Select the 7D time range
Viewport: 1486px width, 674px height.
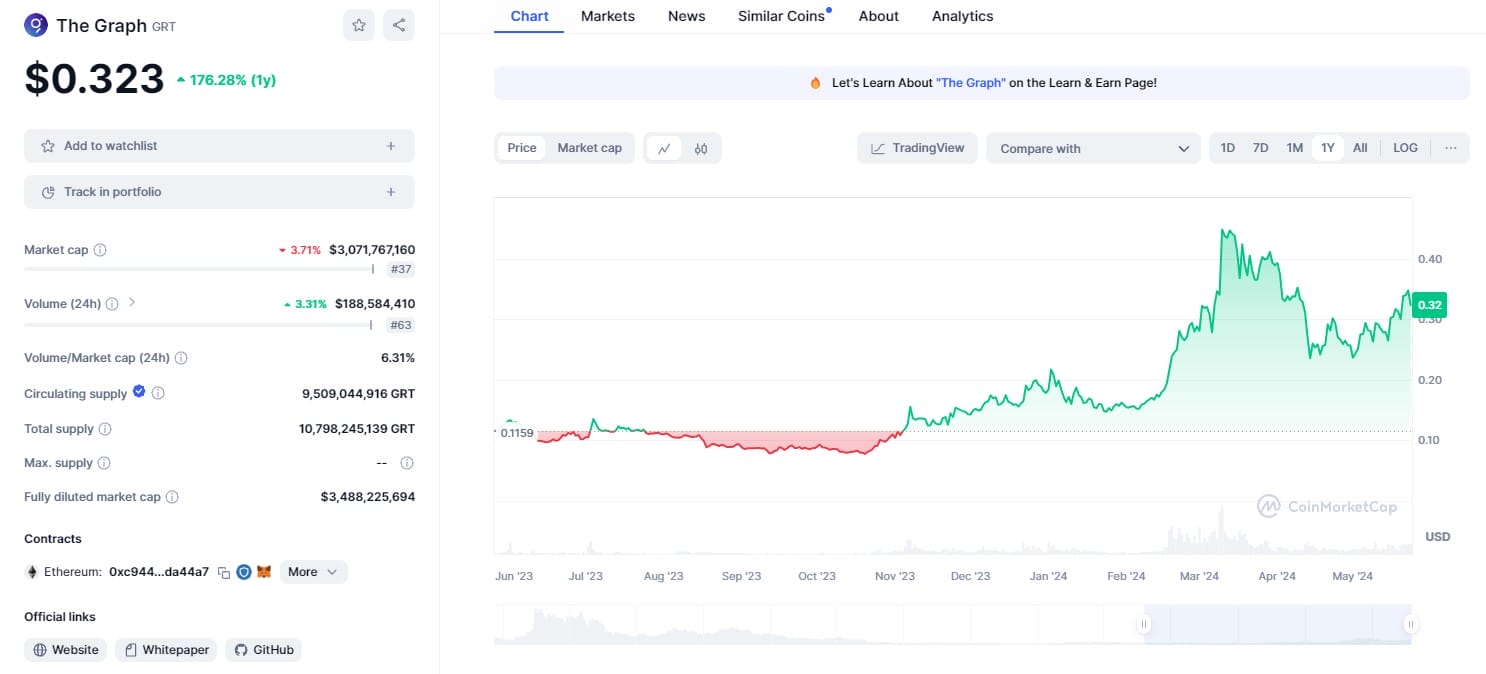(1261, 148)
